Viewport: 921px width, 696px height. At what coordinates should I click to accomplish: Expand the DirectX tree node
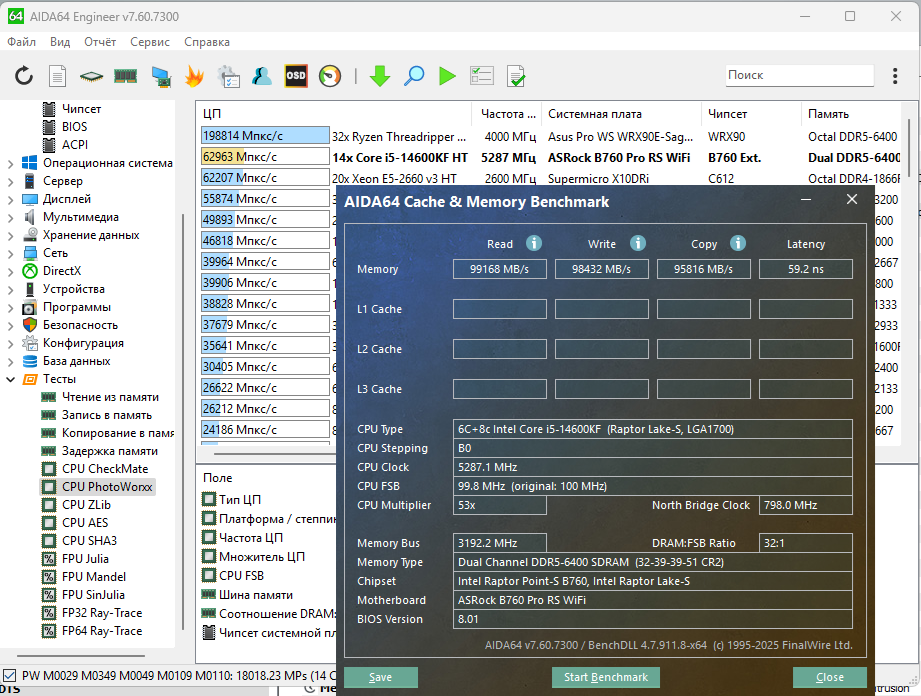coord(11,272)
